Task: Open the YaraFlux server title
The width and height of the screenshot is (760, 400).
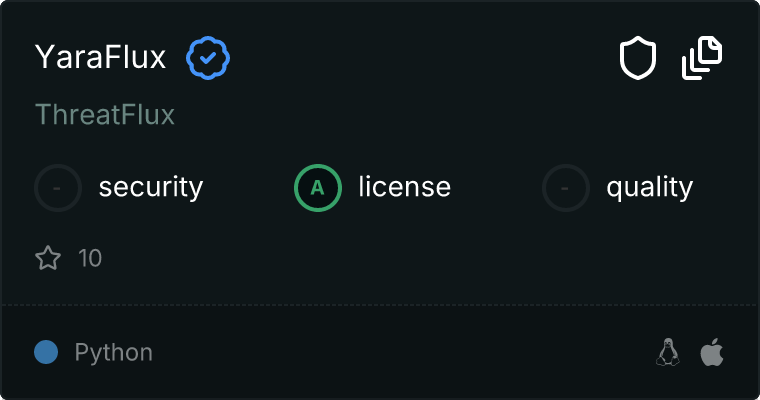Action: point(100,58)
